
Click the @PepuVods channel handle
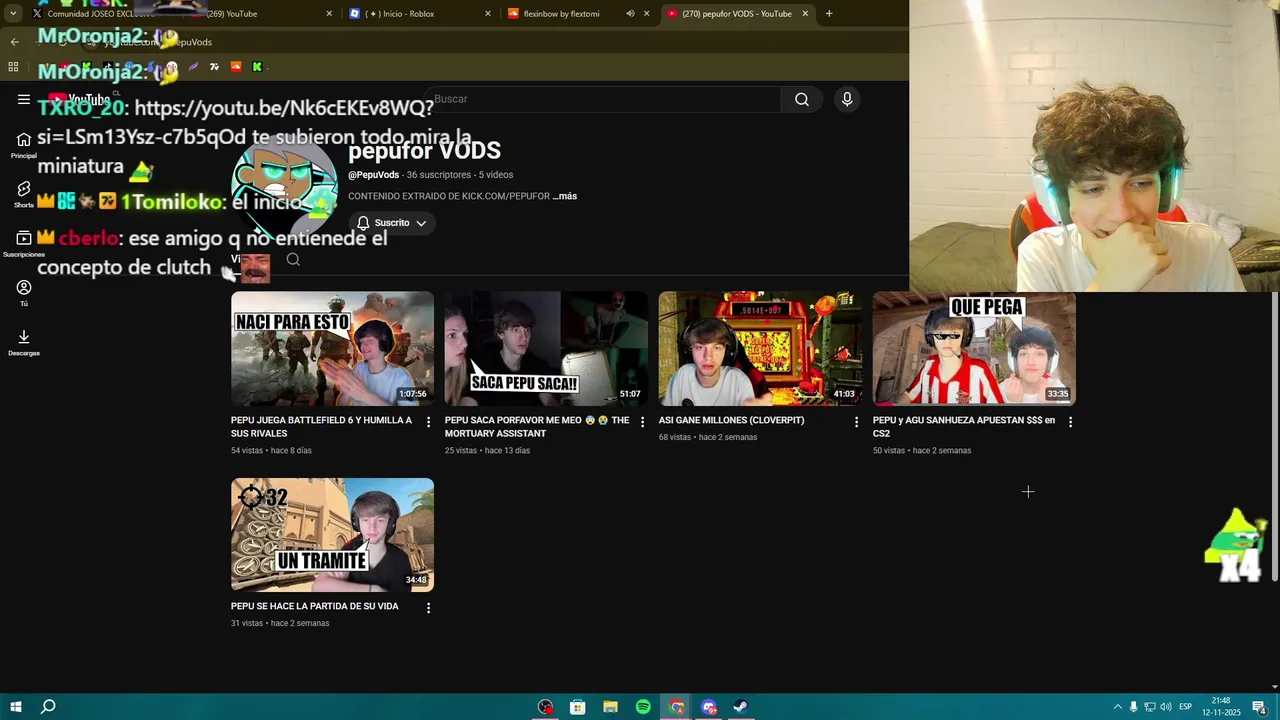(374, 175)
